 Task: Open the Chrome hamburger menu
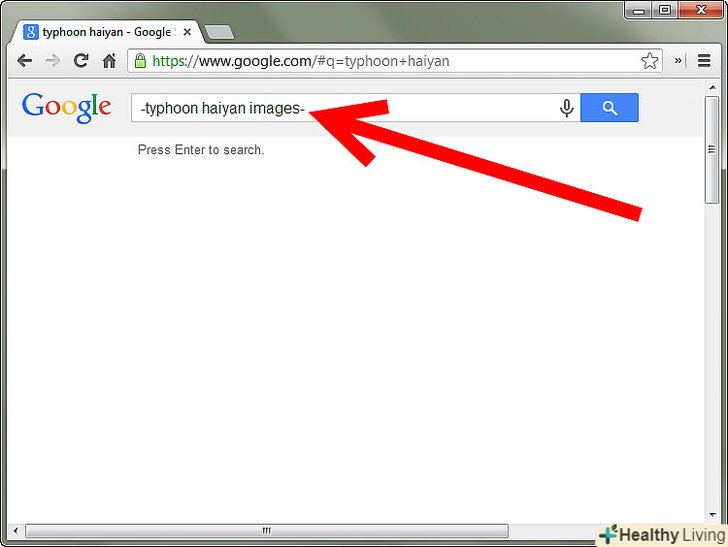tap(704, 60)
